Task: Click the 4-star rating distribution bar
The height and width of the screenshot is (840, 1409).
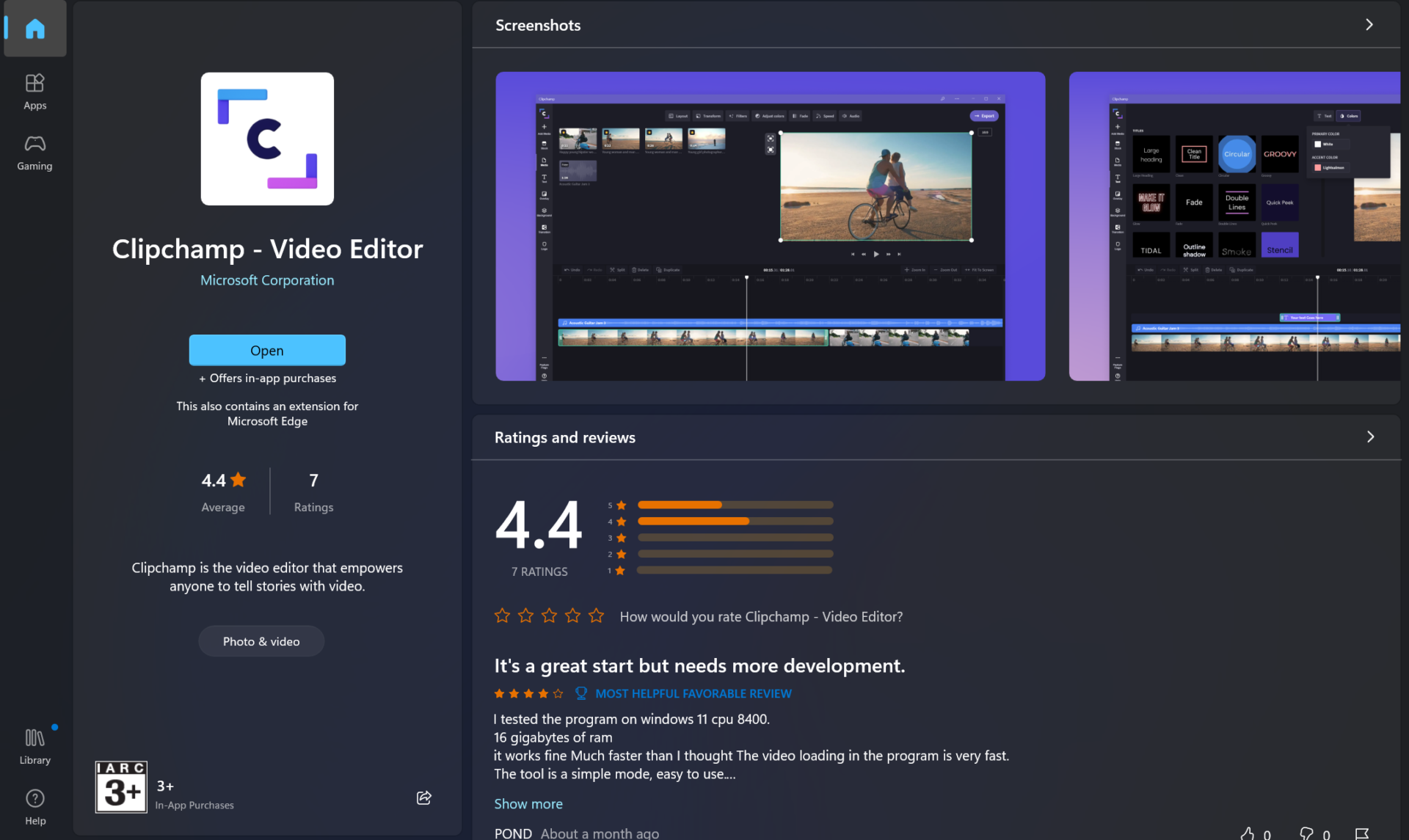Action: (x=734, y=521)
